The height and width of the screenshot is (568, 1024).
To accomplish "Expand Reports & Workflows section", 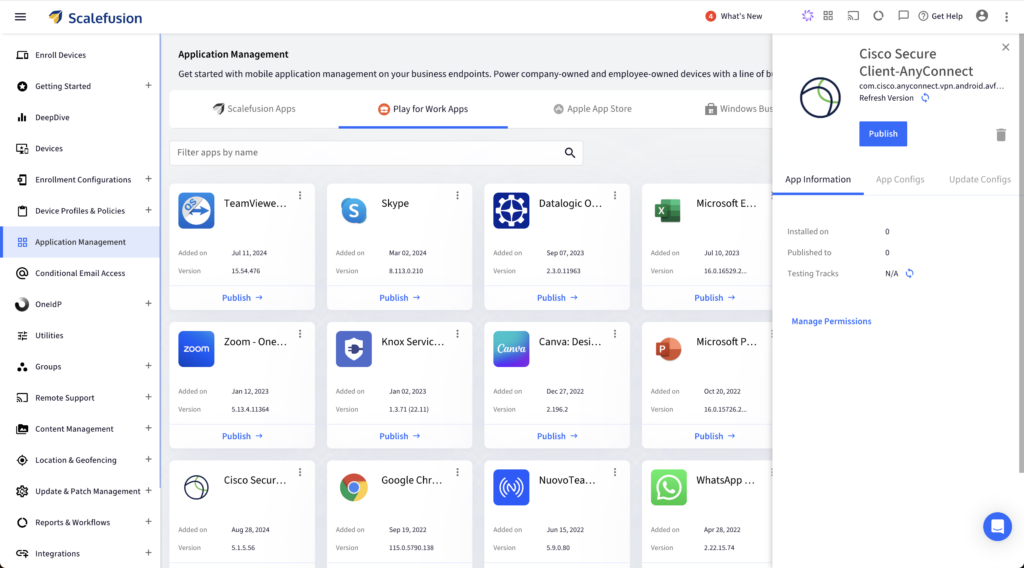I will (148, 522).
